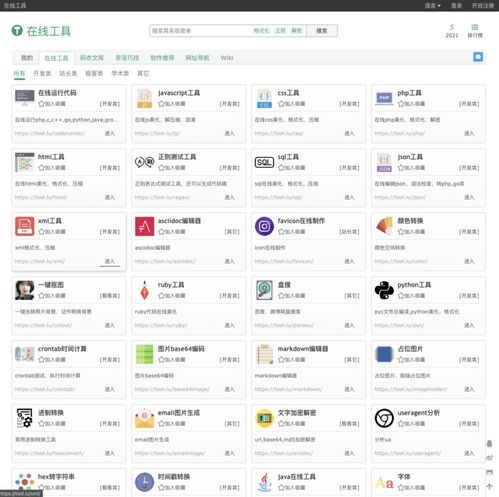Click the 在线工具 site logo
Viewport: 499px width, 497px height.
41,31
